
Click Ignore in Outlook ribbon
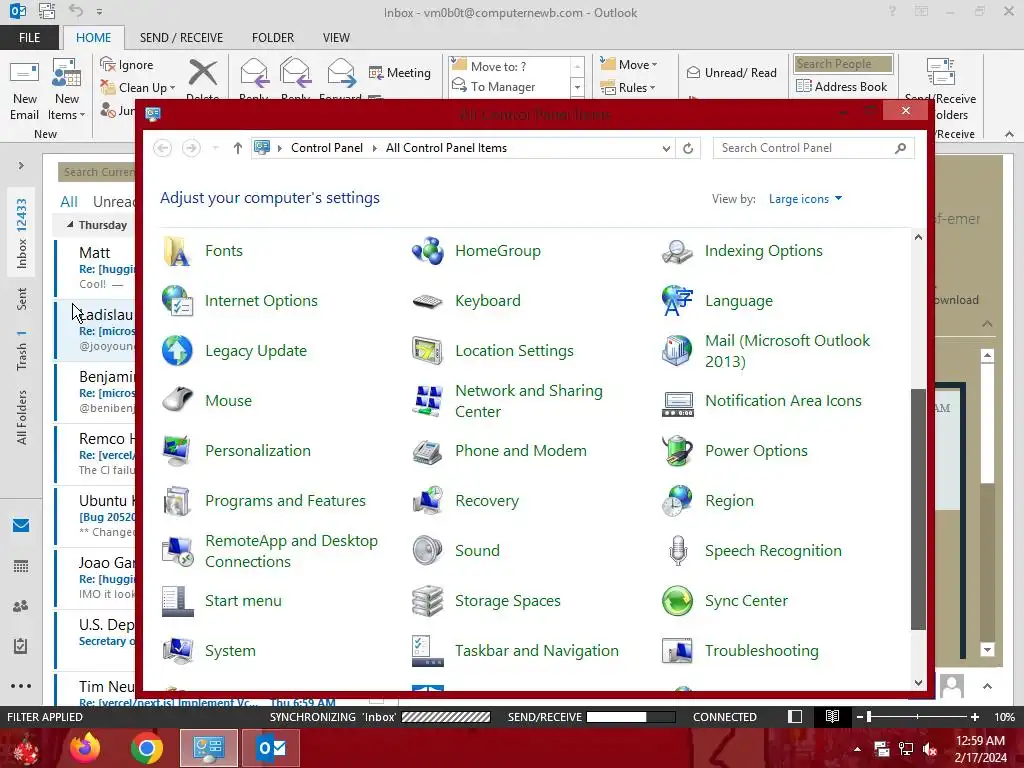[x=127, y=65]
